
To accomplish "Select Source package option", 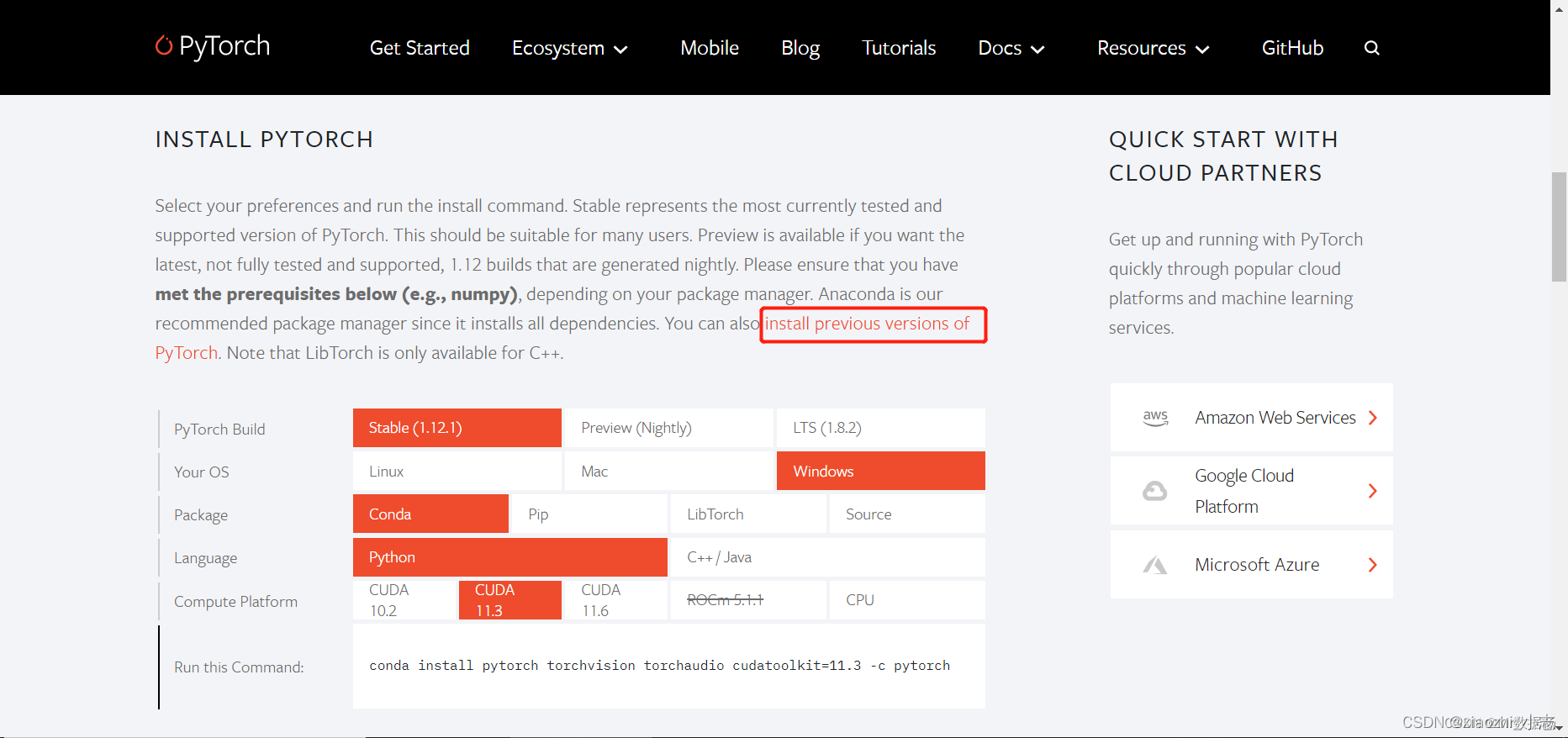I will tap(907, 514).
